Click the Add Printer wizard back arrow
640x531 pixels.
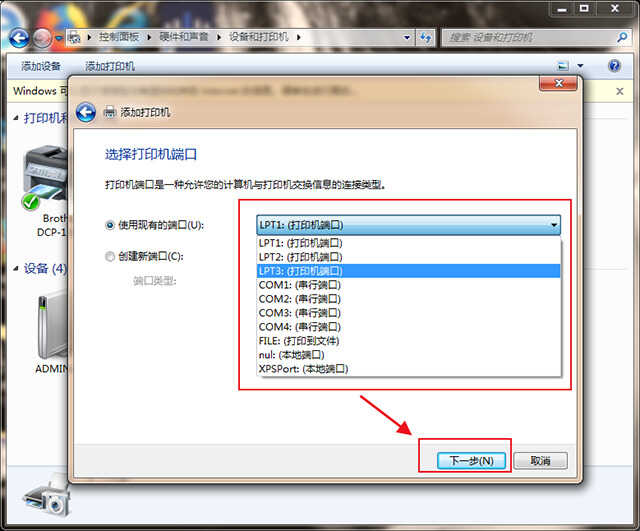(x=86, y=112)
